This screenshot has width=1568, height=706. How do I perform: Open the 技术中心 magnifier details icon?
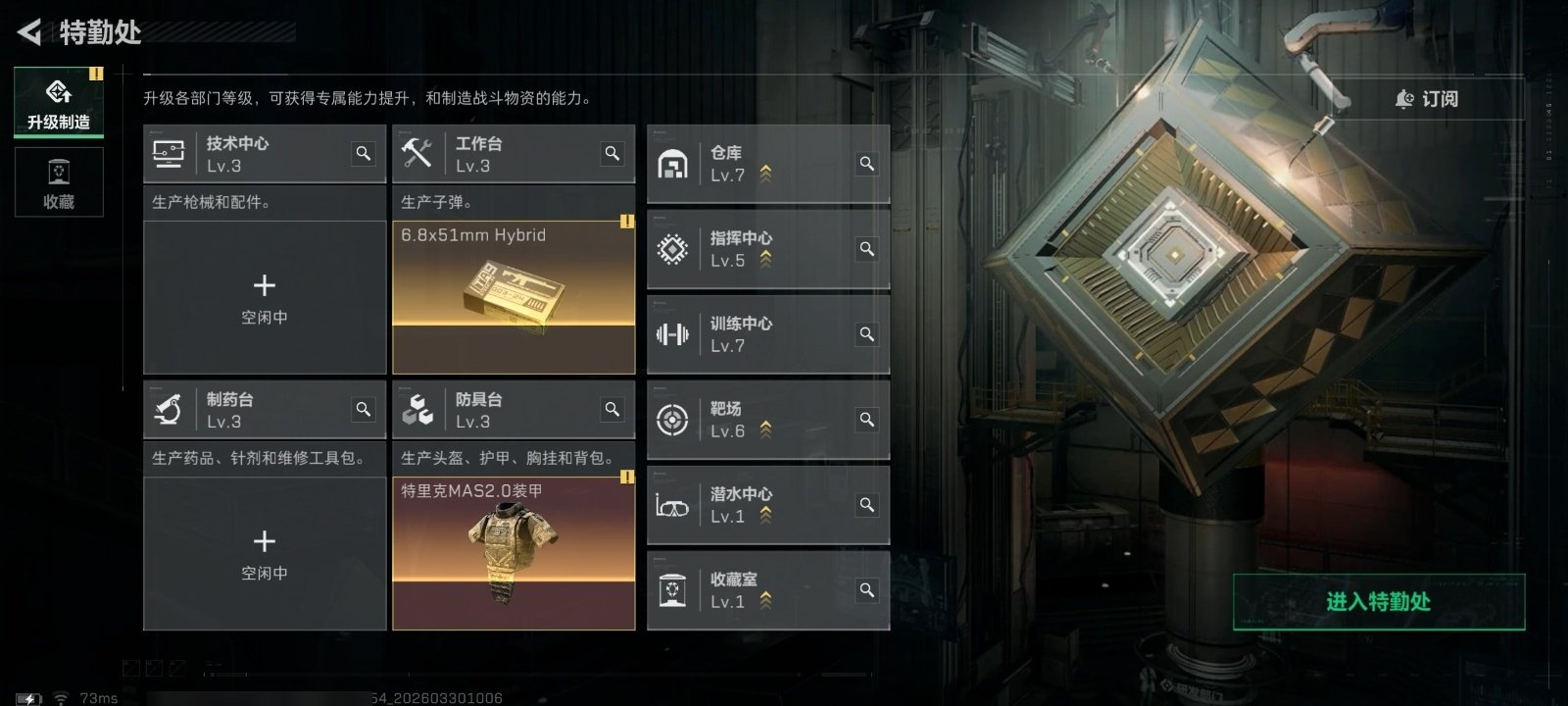tap(364, 153)
